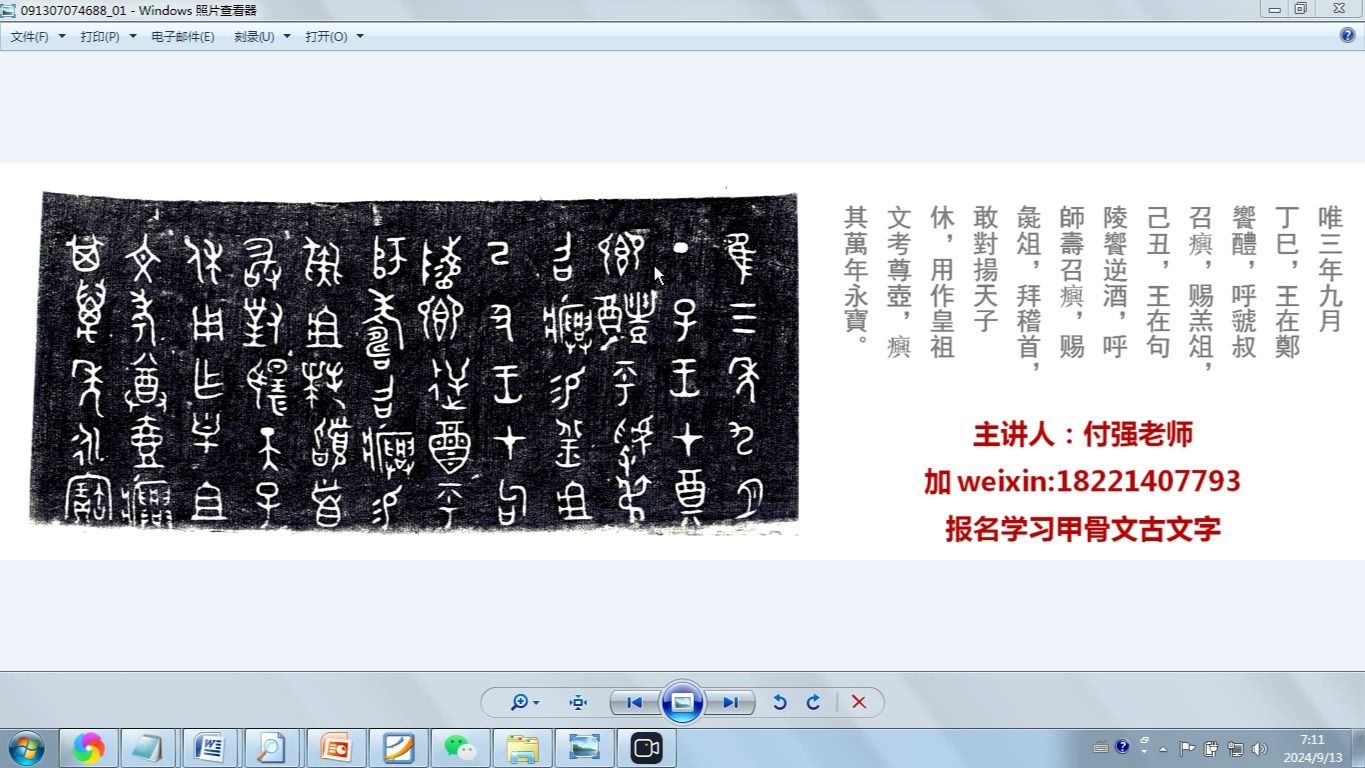Open the document search magnifier taskbar app
1365x768 pixels.
coord(271,748)
